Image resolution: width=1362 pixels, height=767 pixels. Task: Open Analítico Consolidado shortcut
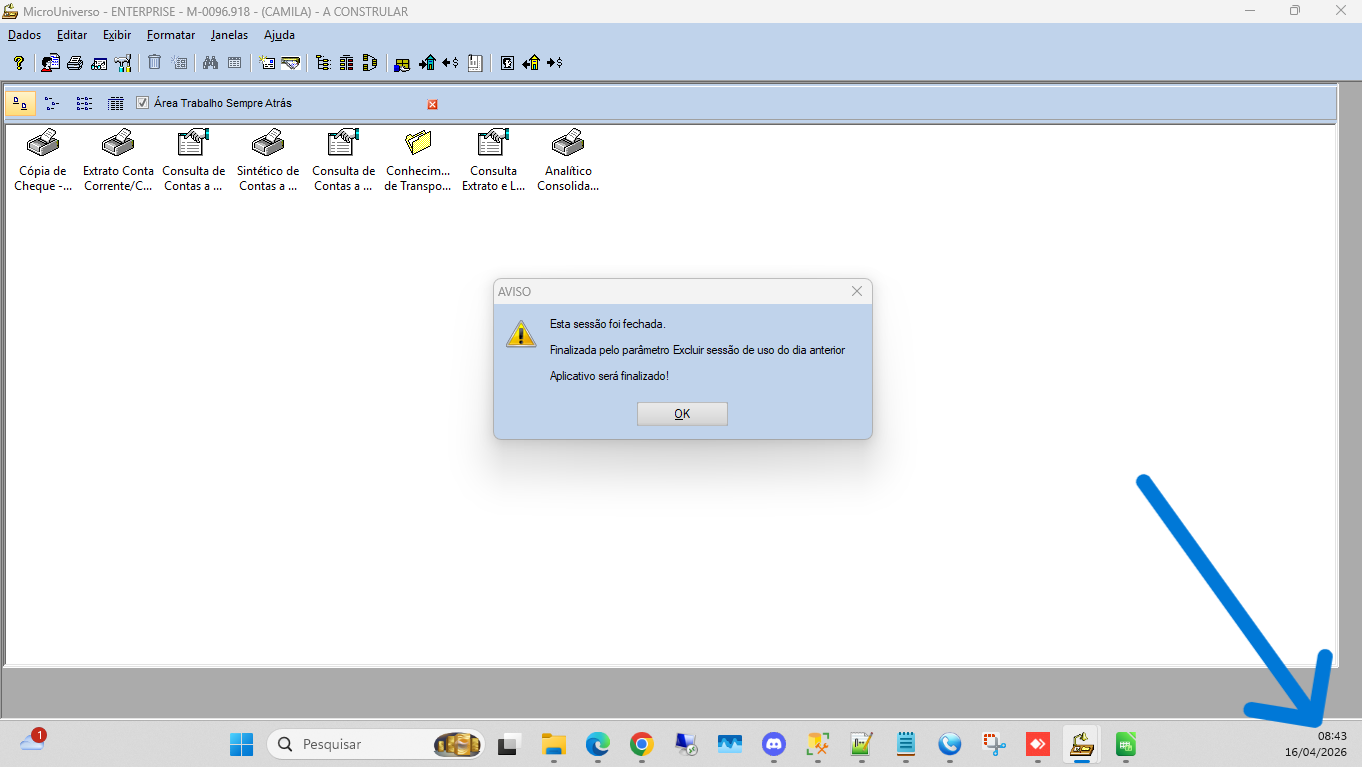tap(568, 144)
